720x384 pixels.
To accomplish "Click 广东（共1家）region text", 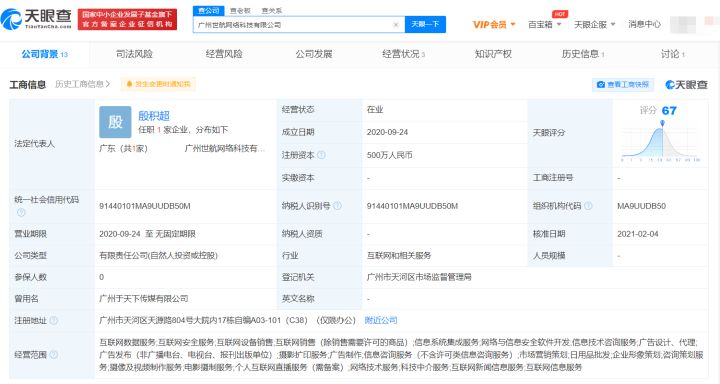I will [123, 148].
